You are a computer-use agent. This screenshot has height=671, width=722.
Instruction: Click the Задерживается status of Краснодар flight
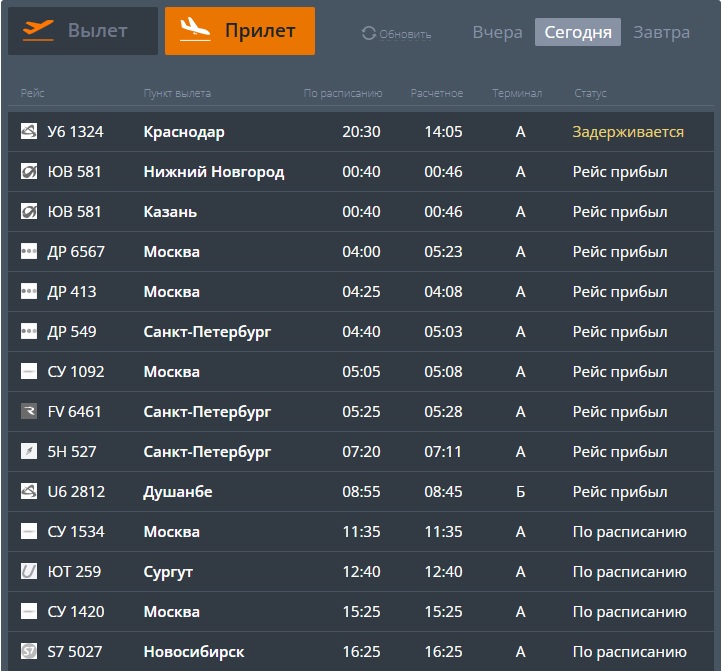point(628,132)
